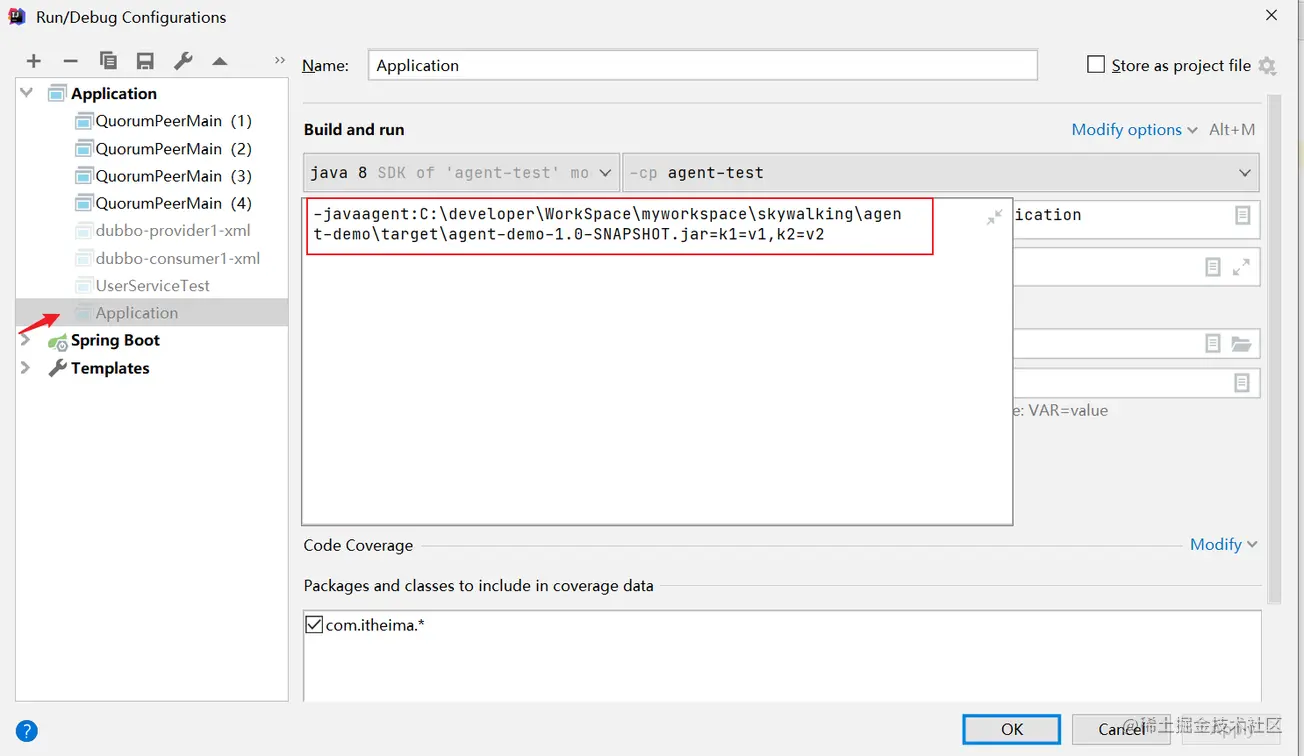The height and width of the screenshot is (756, 1304).
Task: Remove selected configuration with minus icon
Action: 70,62
